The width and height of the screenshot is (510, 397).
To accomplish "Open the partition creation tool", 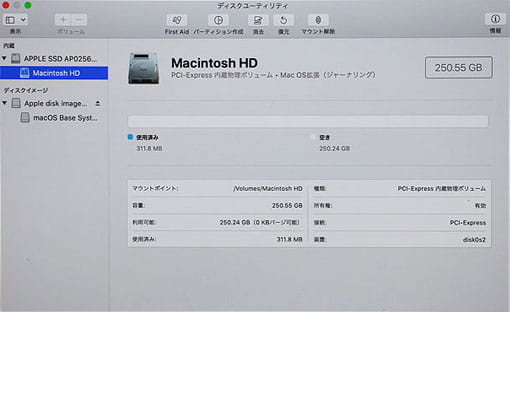I will 218,20.
